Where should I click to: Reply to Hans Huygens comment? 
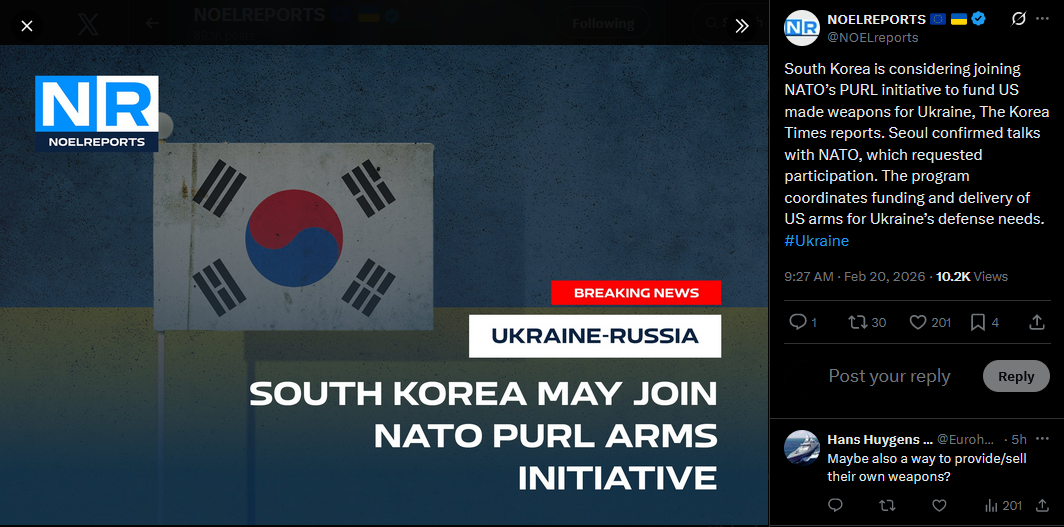pos(835,505)
